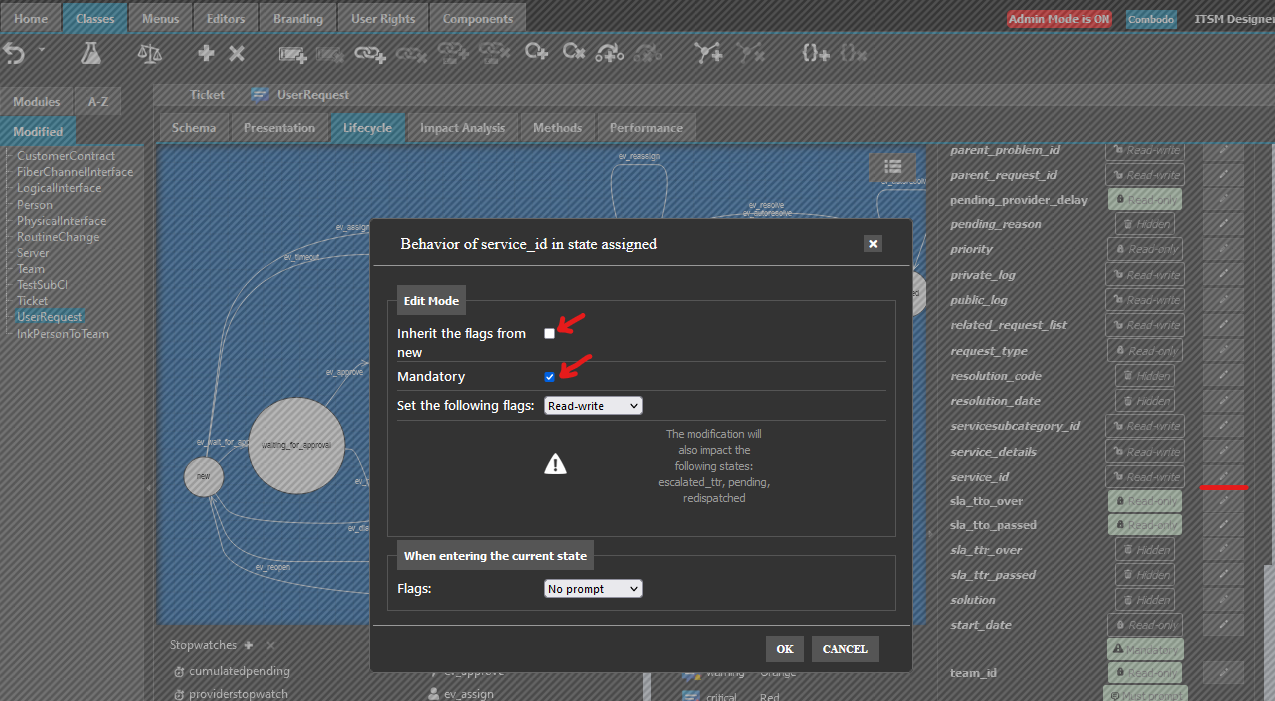The height and width of the screenshot is (701, 1275).
Task: Close the Behavior of service_id dialog
Action: pyautogui.click(x=873, y=244)
